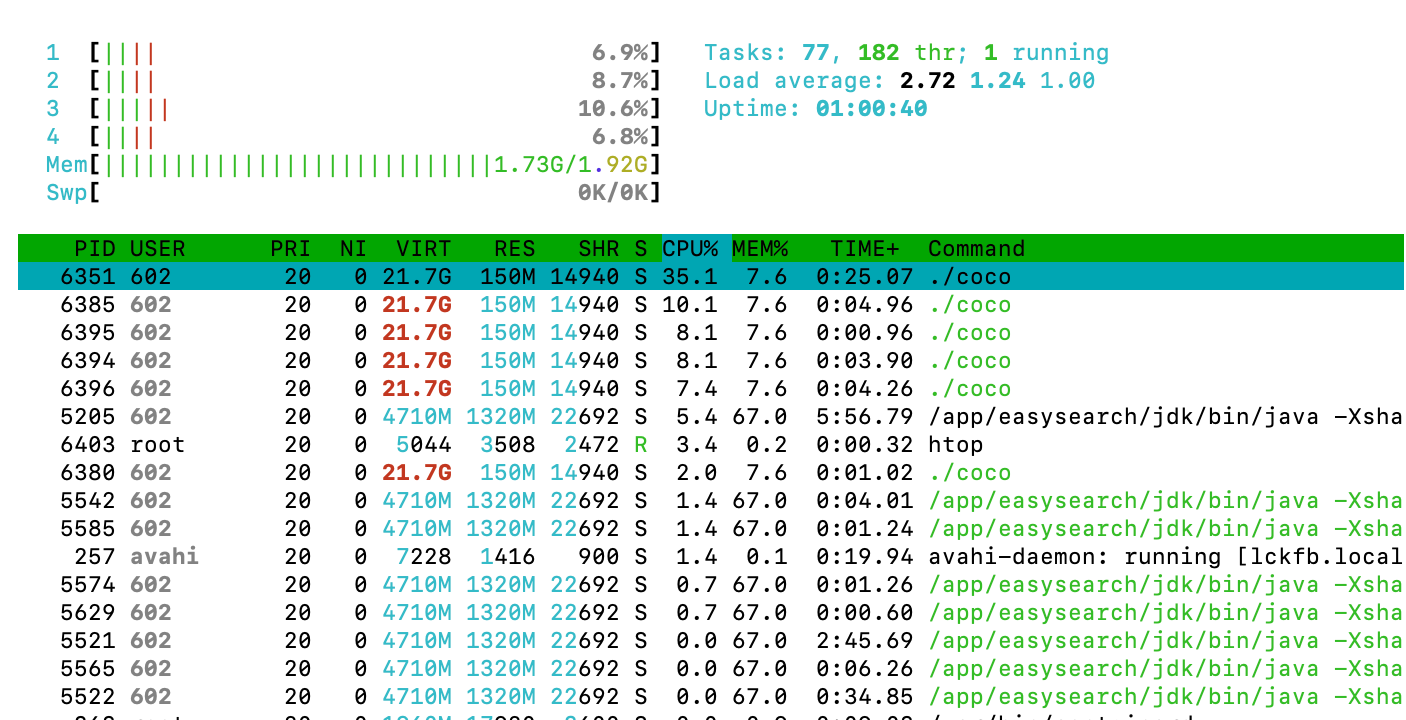Viewport: 1406px width, 720px height.
Task: Select java thread row PID 5521
Action: tap(711, 640)
